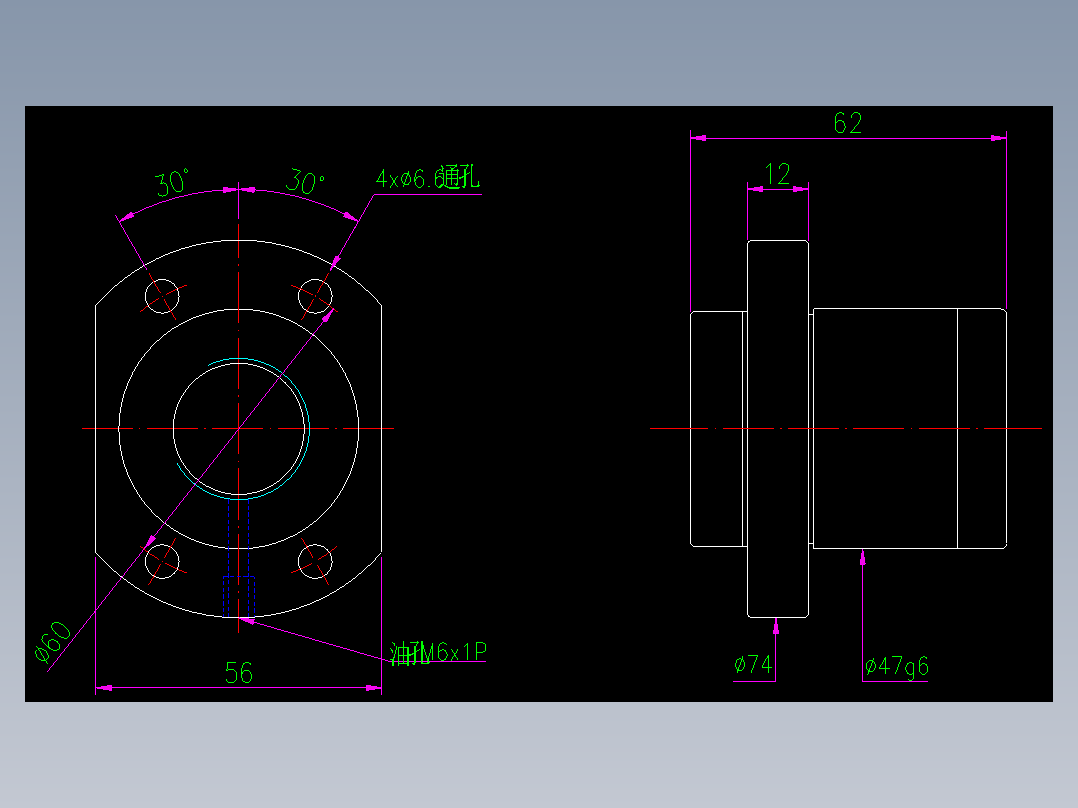
Task: Select the 62 overall length dimension text
Action: tap(847, 124)
